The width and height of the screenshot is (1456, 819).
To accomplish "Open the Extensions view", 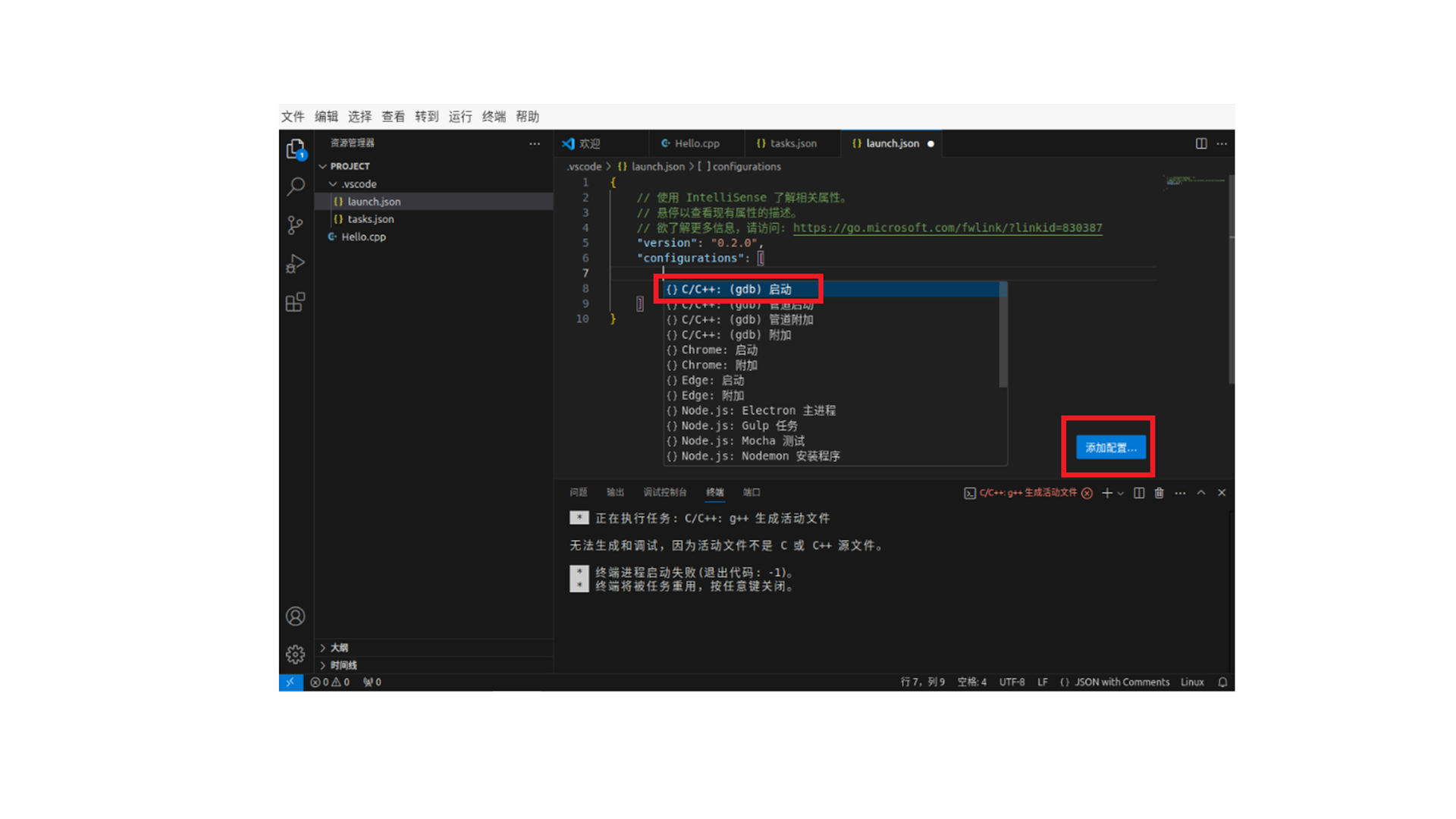I will click(x=296, y=303).
